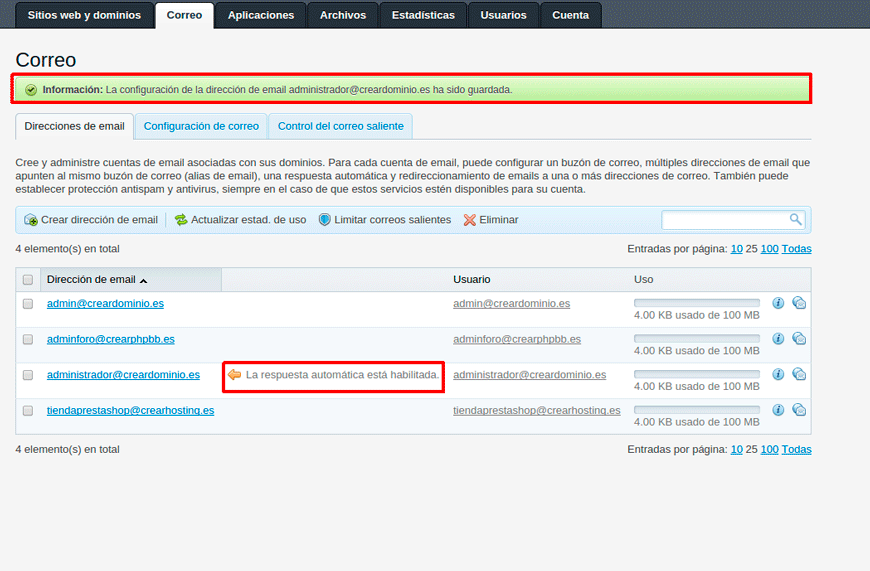Toggle the select-all checkbox in the table header
Image resolution: width=870 pixels, height=571 pixels.
pos(28,280)
